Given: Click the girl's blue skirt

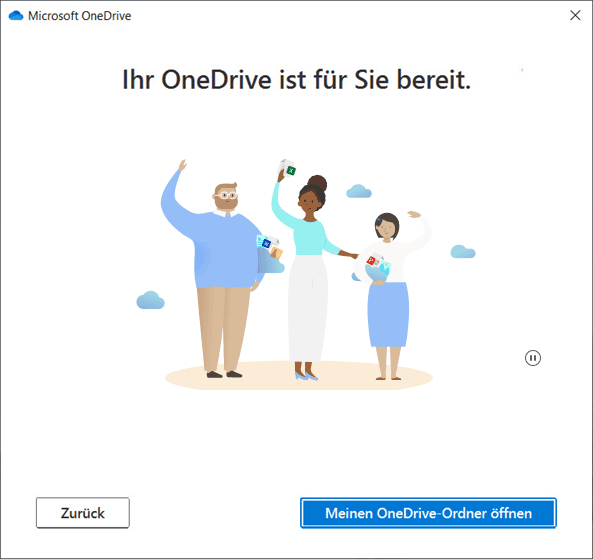Looking at the screenshot, I should pyautogui.click(x=388, y=315).
